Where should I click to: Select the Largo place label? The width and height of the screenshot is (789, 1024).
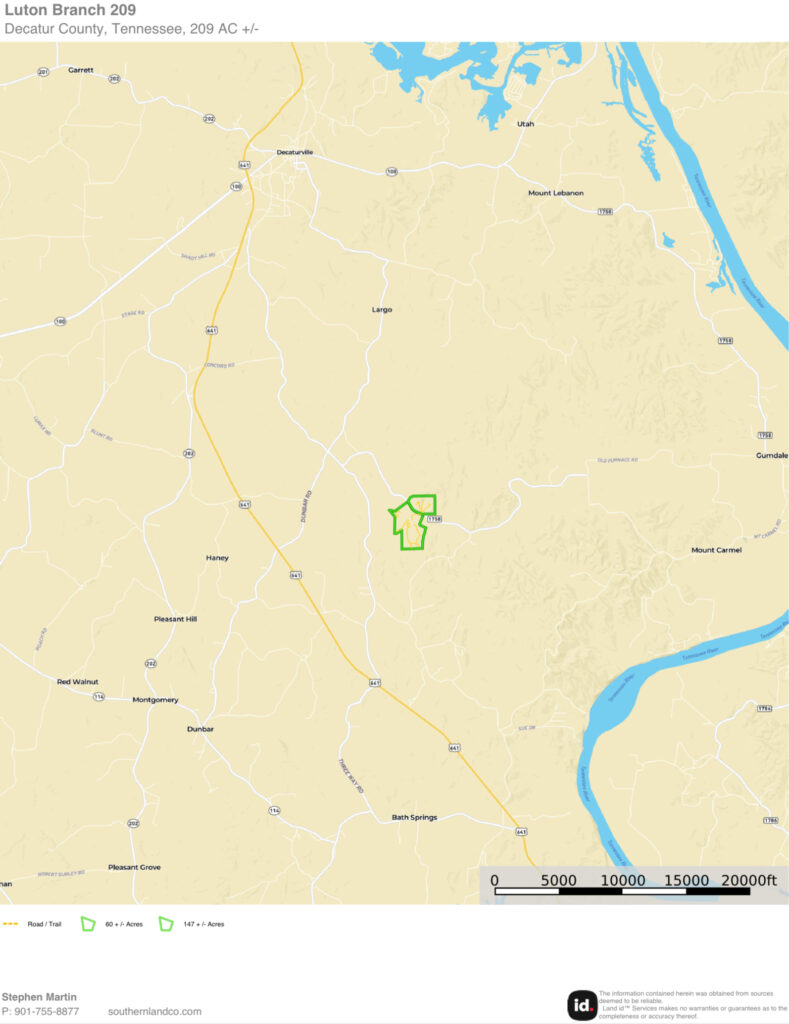pos(382,310)
